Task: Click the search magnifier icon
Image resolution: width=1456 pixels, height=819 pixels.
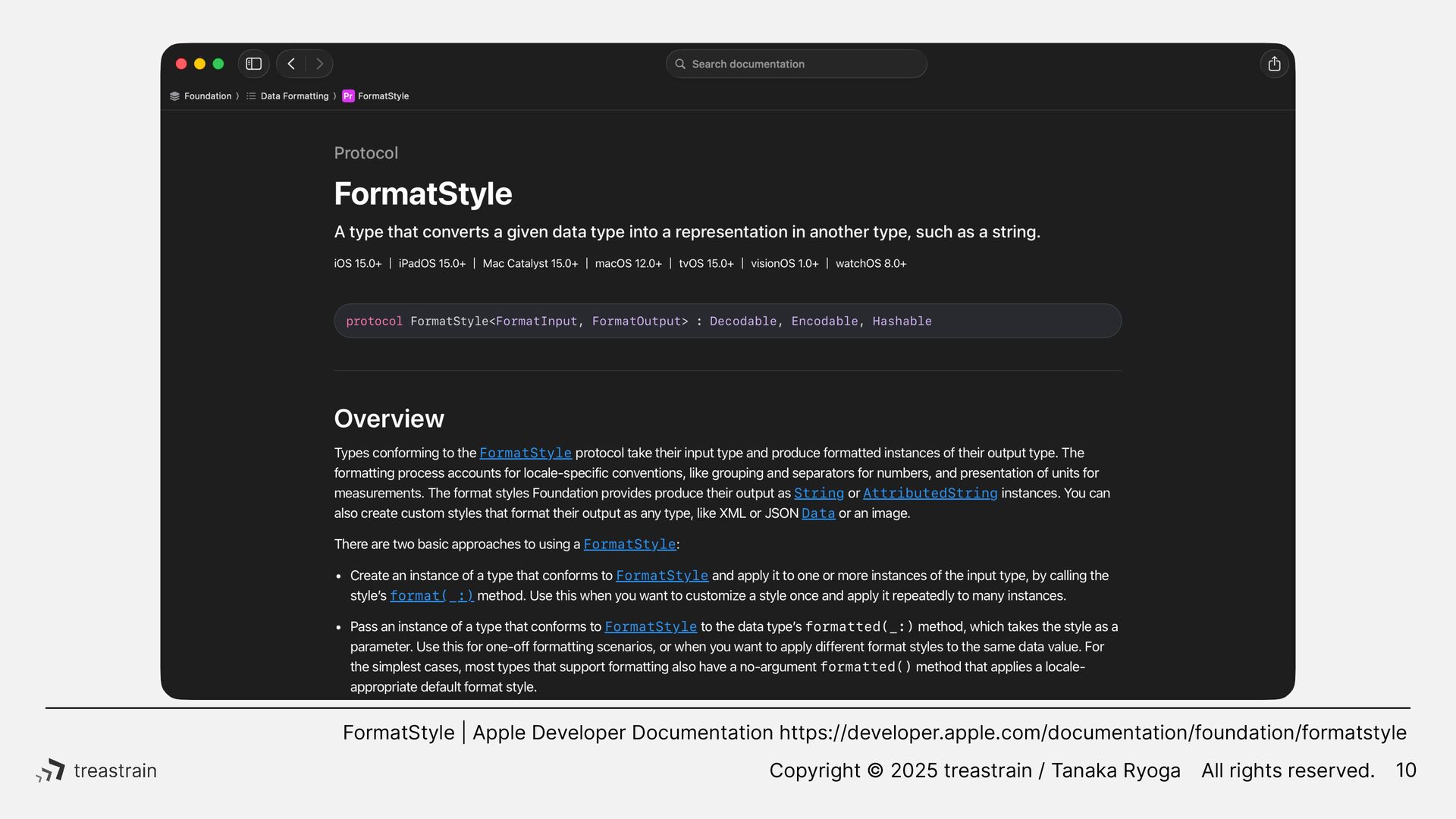Action: pyautogui.click(x=680, y=64)
